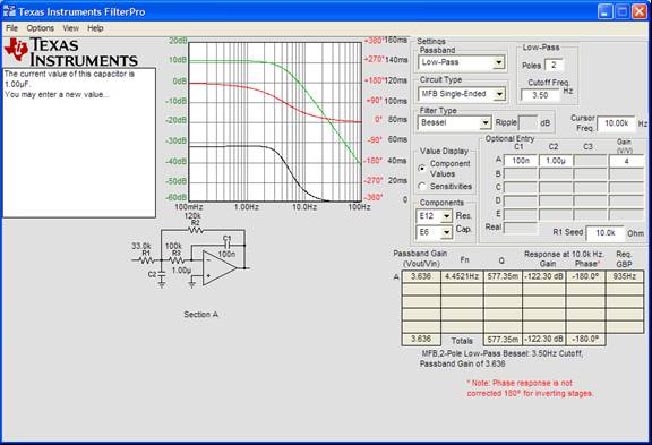This screenshot has width=652, height=445.
Task: Expand the Passband Low-Pass dropdown
Action: pos(498,63)
